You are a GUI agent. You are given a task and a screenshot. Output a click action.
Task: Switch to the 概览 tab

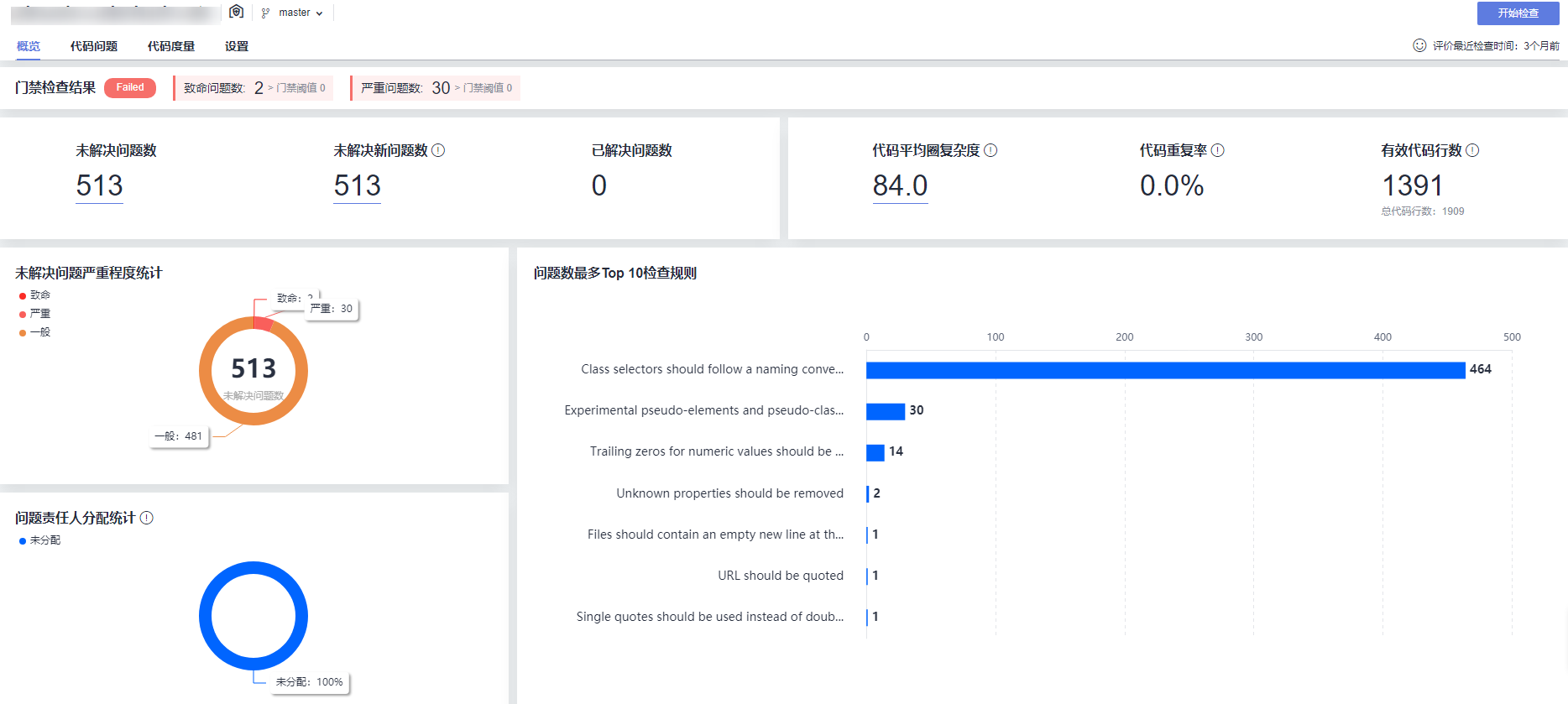pyautogui.click(x=29, y=46)
